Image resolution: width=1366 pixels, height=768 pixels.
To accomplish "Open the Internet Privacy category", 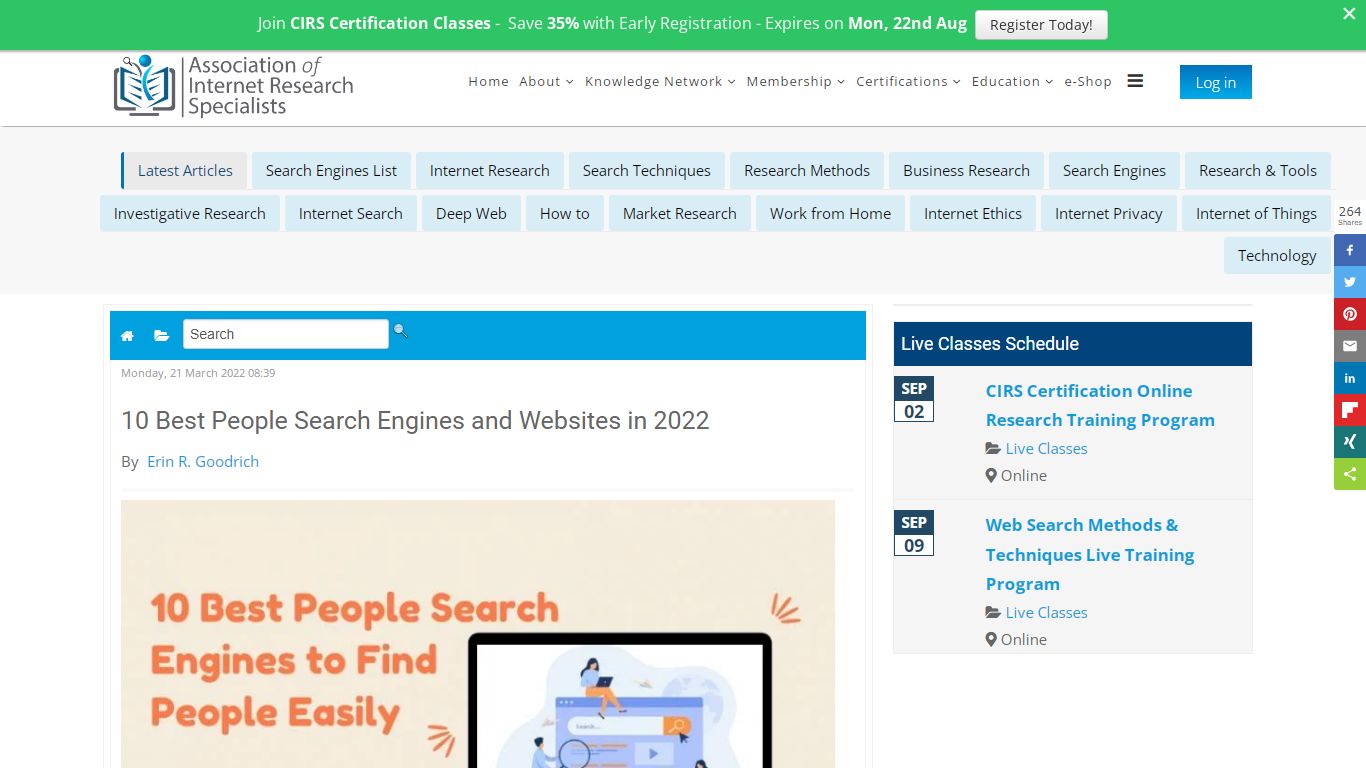I will point(1108,214).
